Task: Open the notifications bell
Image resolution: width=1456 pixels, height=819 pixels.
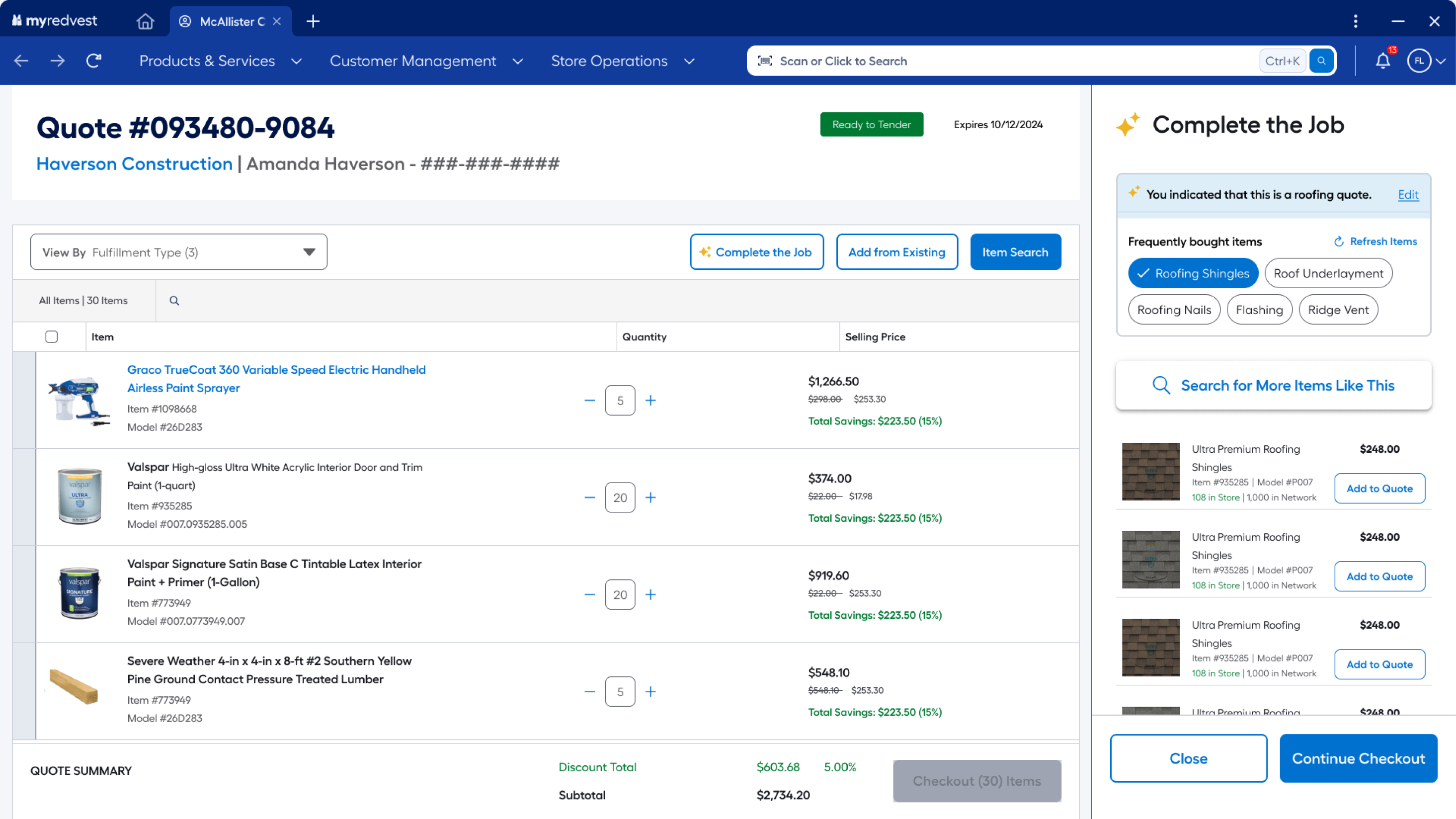Action: 1382,61
